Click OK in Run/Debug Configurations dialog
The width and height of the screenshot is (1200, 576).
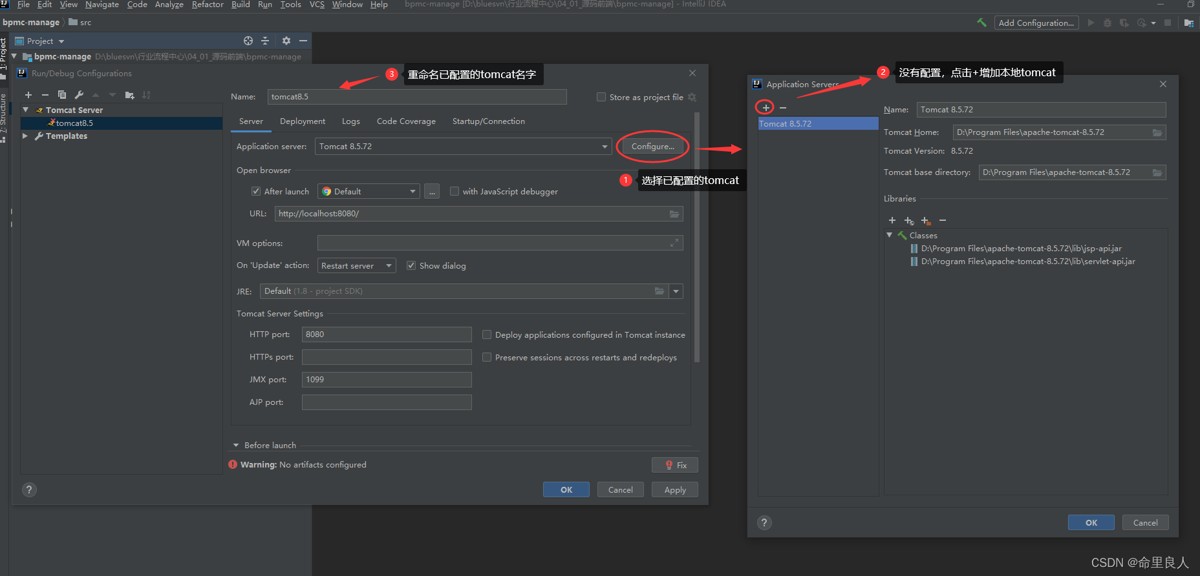click(566, 490)
